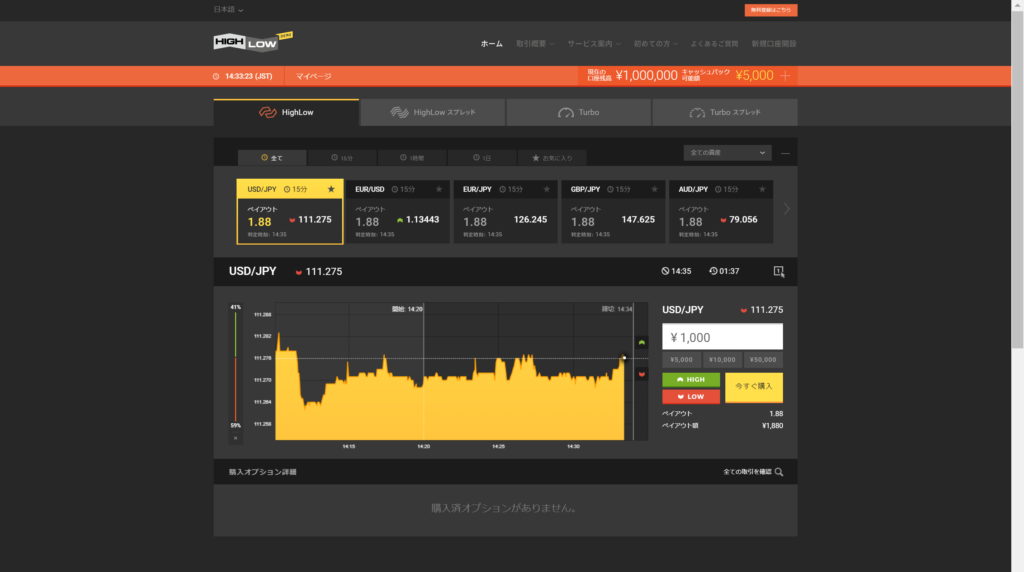
Task: Open the 日本語 language dropdown
Action: (x=229, y=10)
